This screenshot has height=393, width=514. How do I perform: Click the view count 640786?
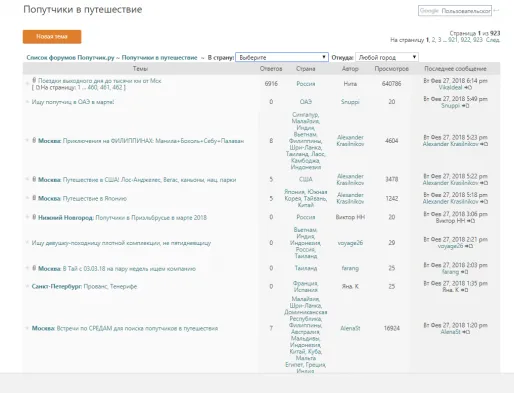[392, 84]
